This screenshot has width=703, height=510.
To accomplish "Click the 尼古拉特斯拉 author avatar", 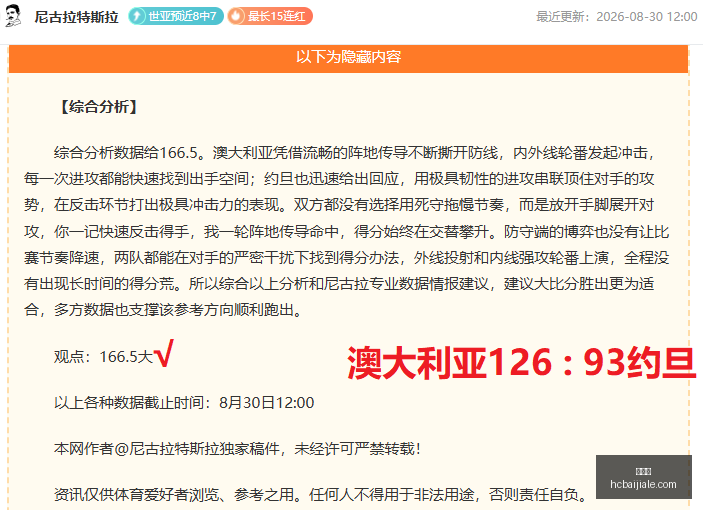I will point(13,17).
